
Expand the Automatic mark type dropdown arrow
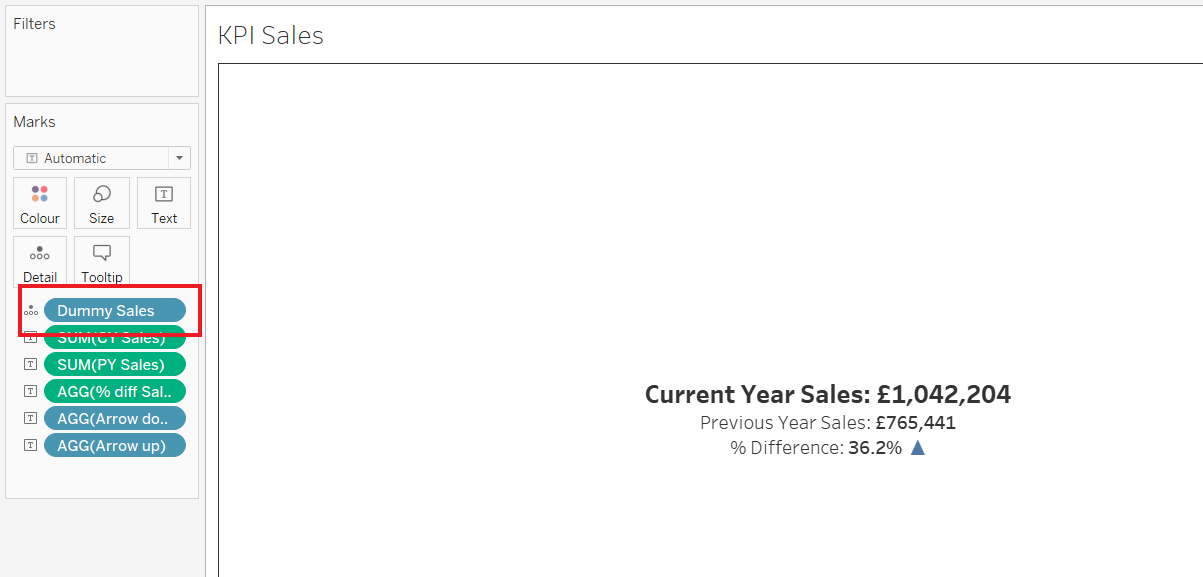pyautogui.click(x=179, y=158)
